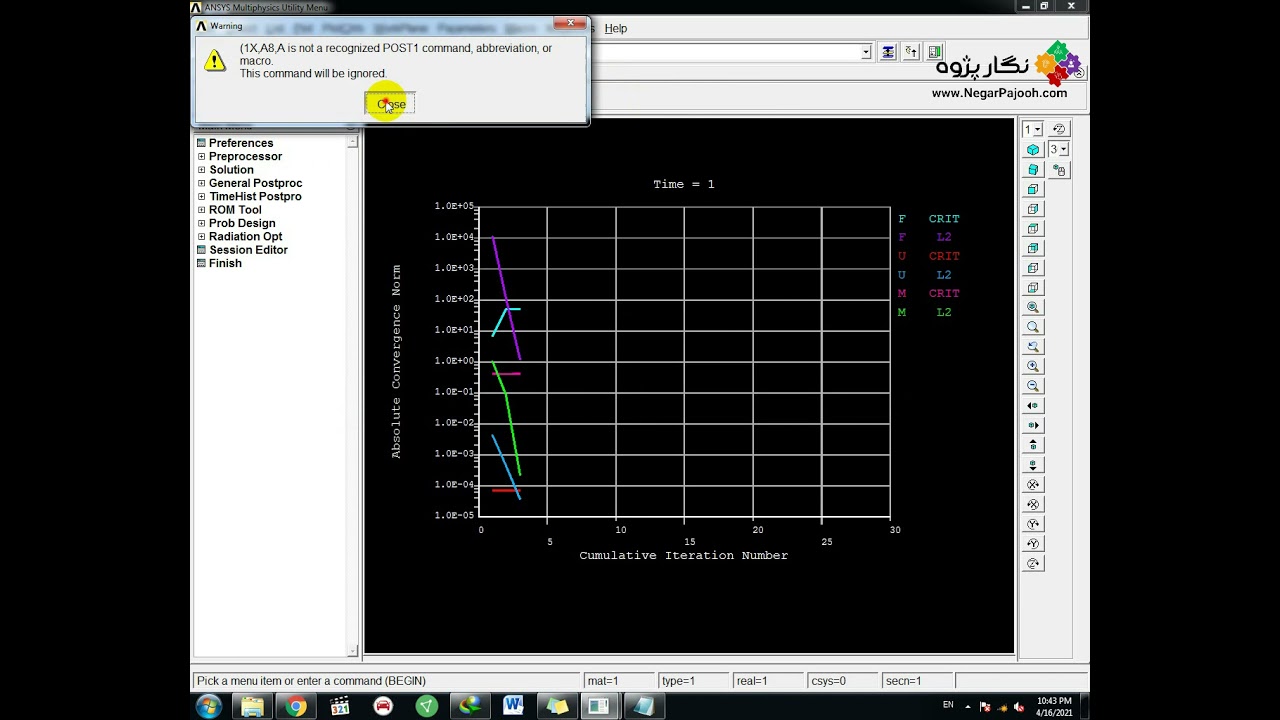The image size is (1280, 720).
Task: Click the Fit View magnifier icon
Action: tap(1033, 307)
